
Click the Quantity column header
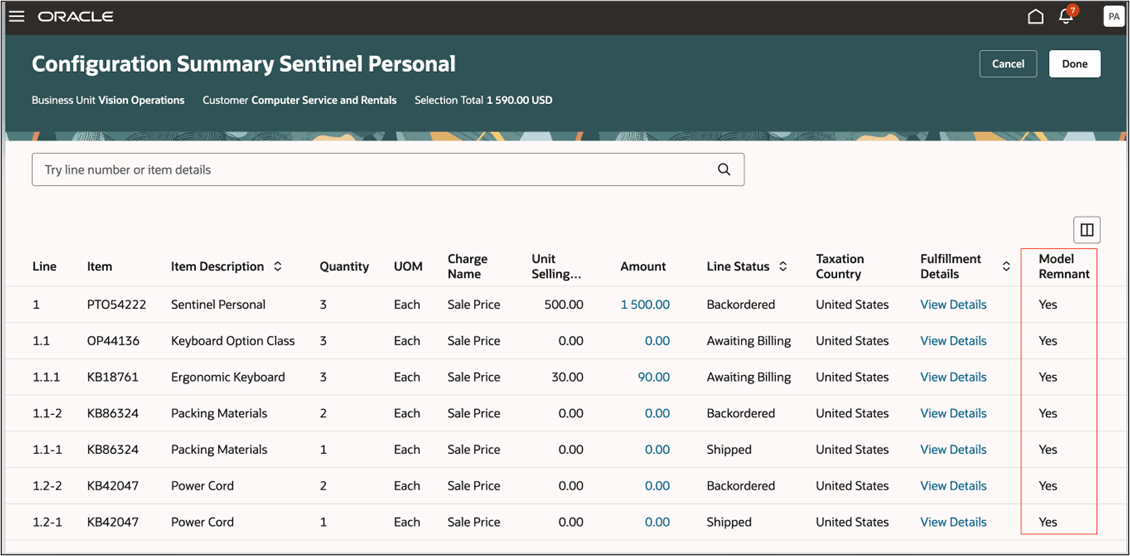pyautogui.click(x=344, y=266)
